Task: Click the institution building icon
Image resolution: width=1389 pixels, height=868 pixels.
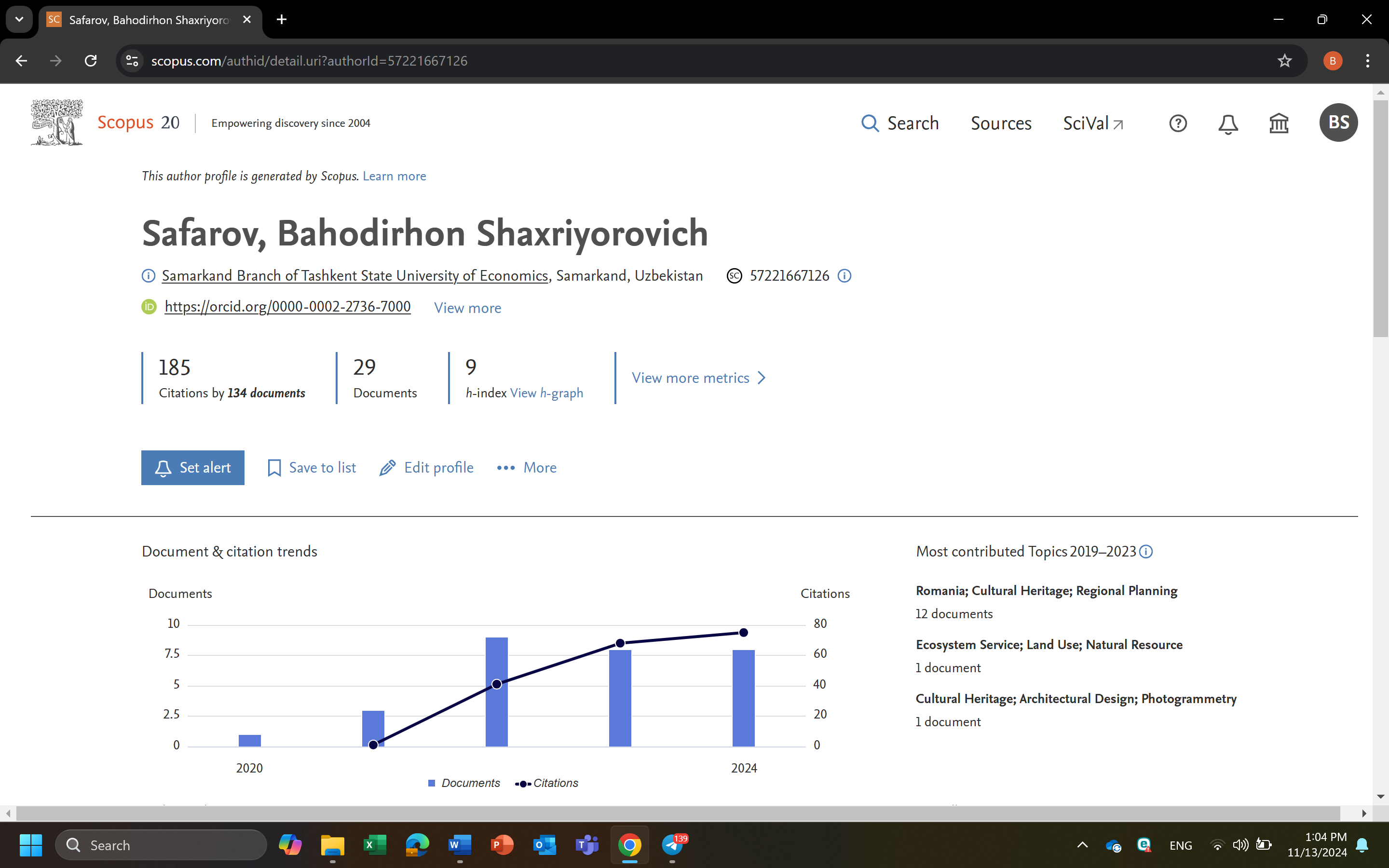Action: 1278,123
